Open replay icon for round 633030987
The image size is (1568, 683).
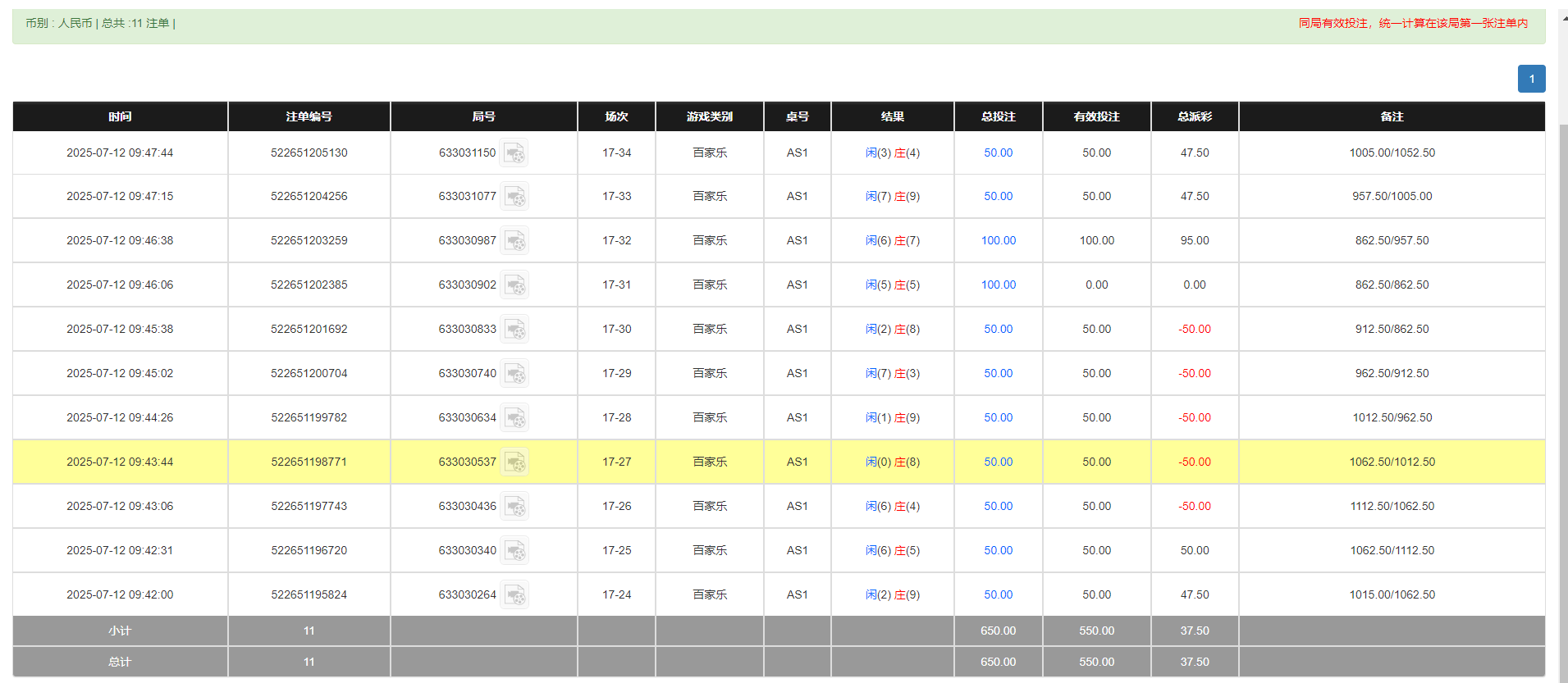point(514,241)
